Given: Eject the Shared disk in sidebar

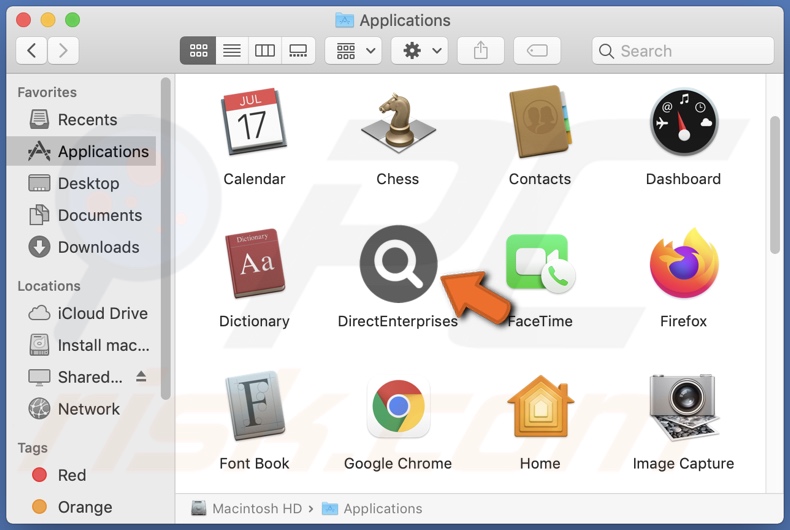Looking at the screenshot, I should [x=141, y=377].
